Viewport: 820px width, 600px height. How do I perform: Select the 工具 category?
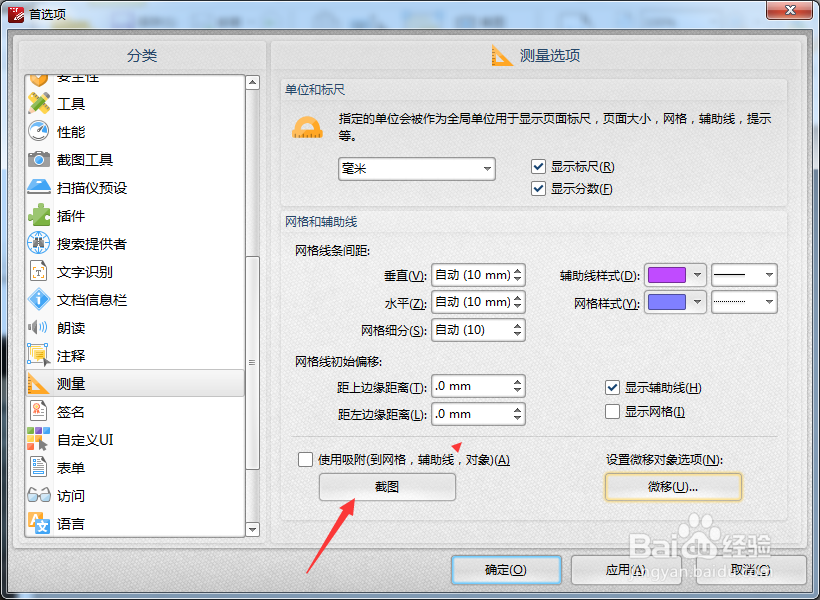135,104
